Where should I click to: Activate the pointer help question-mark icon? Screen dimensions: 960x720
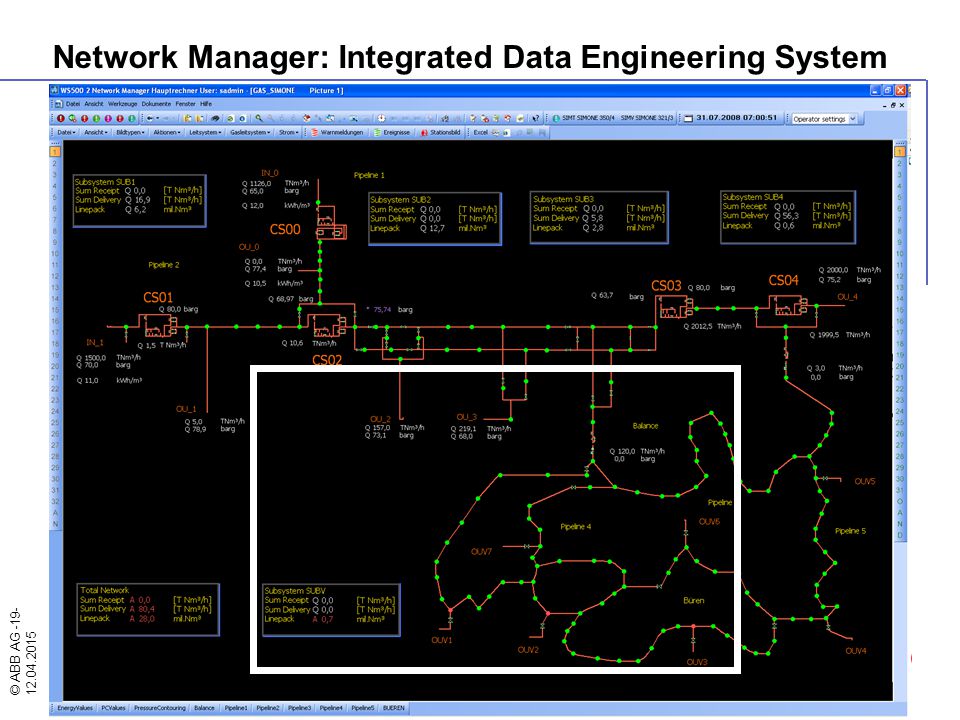coord(536,118)
